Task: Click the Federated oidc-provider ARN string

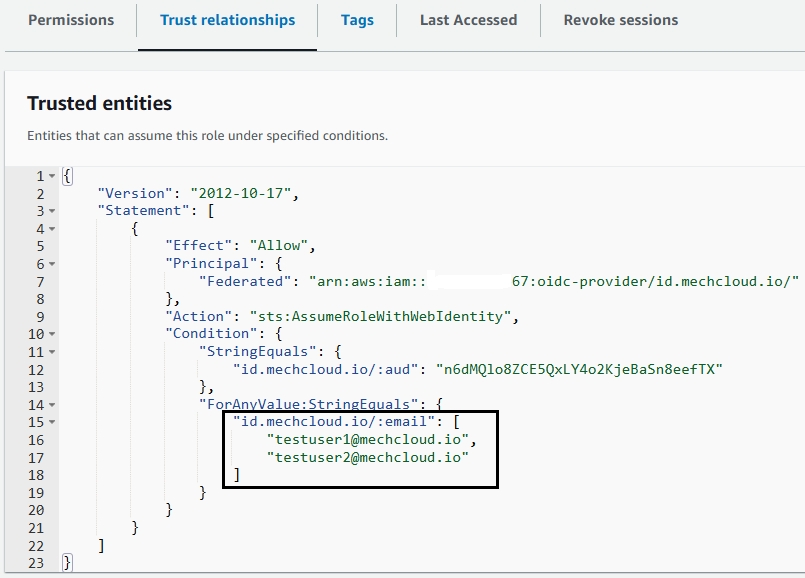Action: point(553,282)
